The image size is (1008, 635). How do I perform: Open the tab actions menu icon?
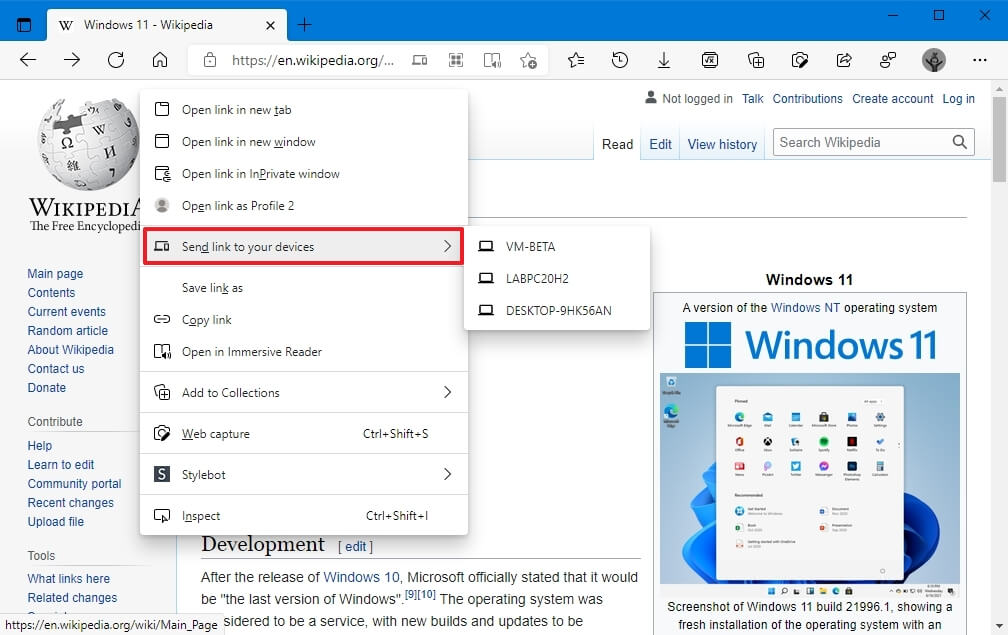click(24, 25)
